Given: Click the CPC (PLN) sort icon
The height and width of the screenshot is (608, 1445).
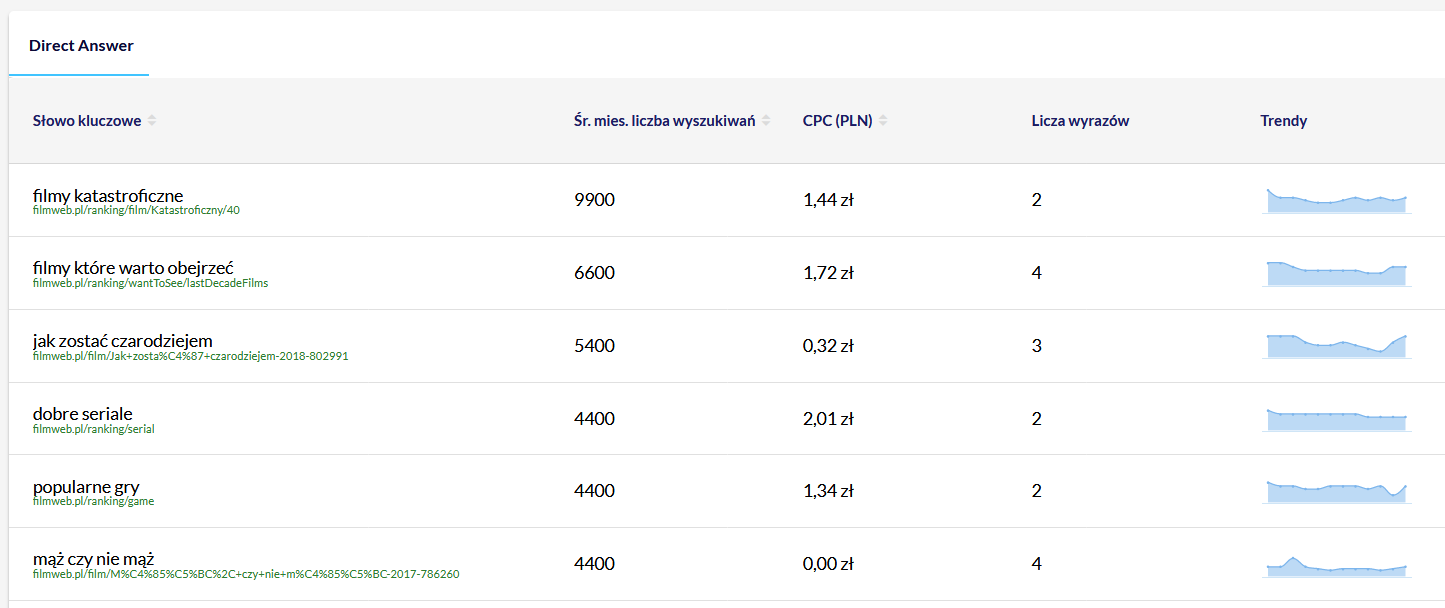Looking at the screenshot, I should [x=883, y=121].
